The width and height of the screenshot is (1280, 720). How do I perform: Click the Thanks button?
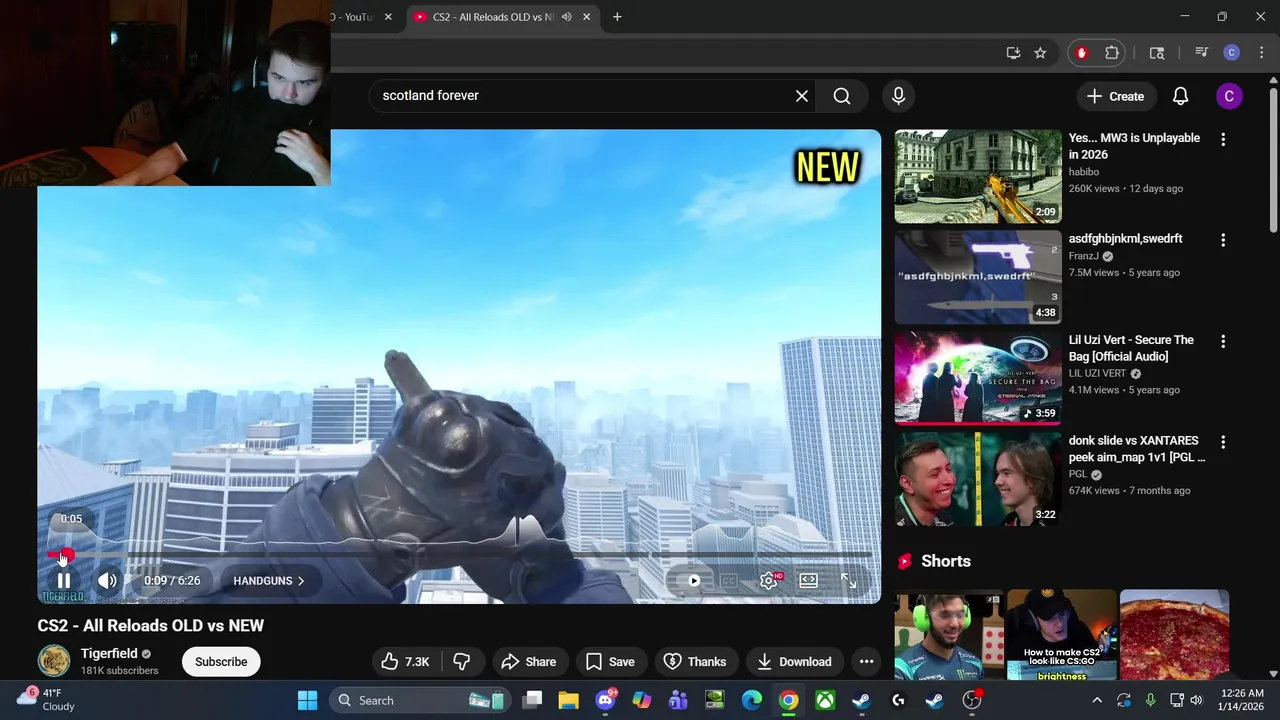tap(695, 662)
